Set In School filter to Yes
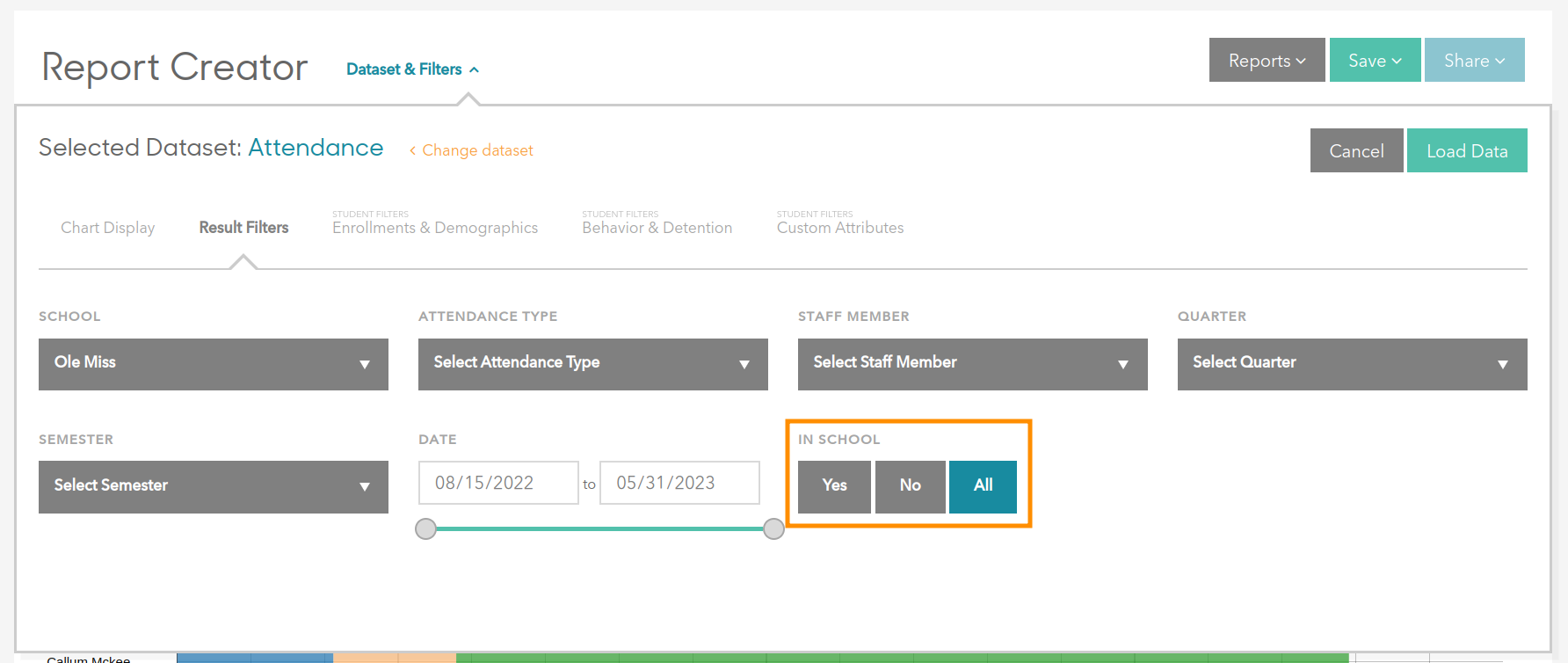This screenshot has height=663, width=1568. point(834,486)
